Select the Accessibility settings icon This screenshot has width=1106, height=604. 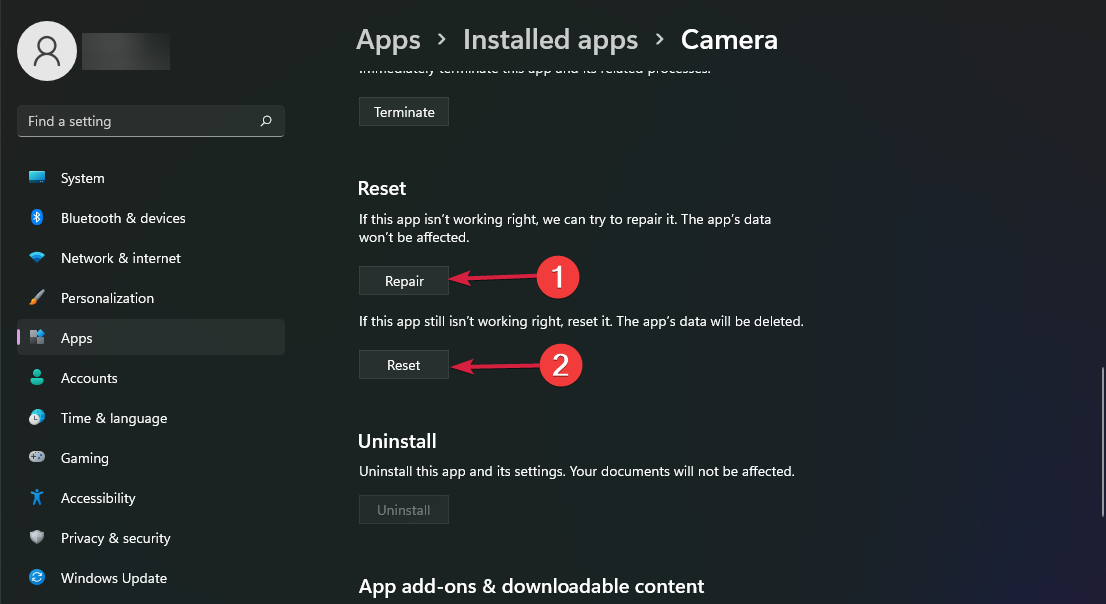click(37, 498)
